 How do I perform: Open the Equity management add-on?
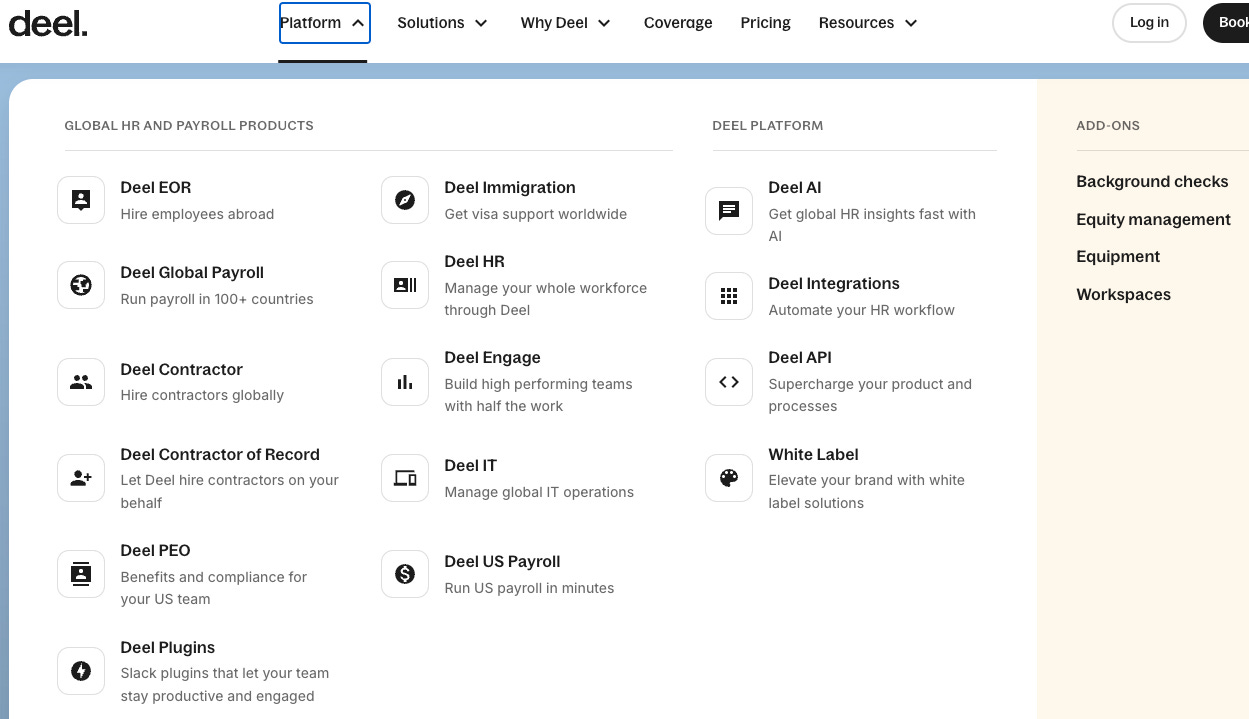[1153, 220]
